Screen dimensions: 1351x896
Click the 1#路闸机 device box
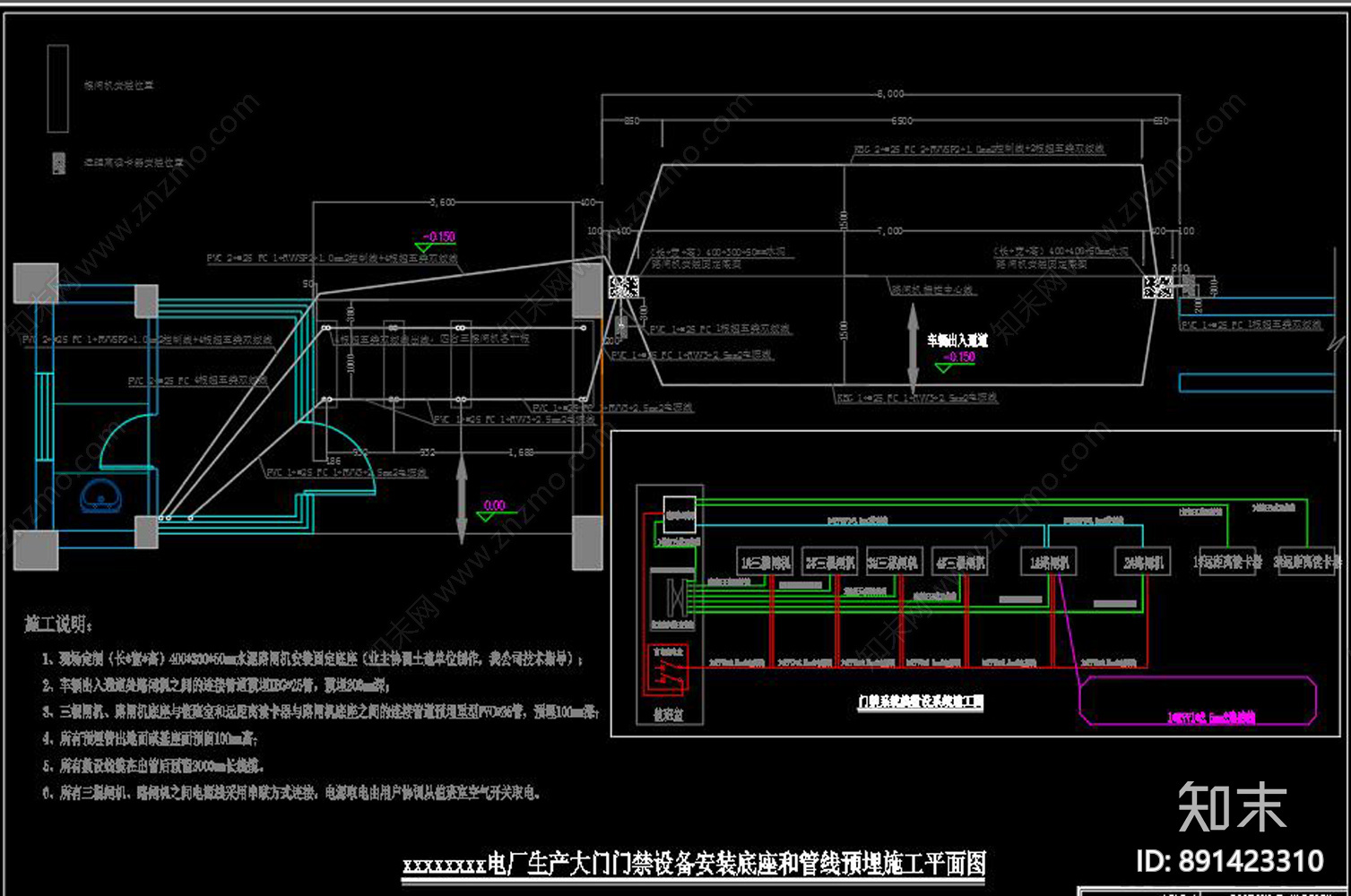coord(1049,563)
